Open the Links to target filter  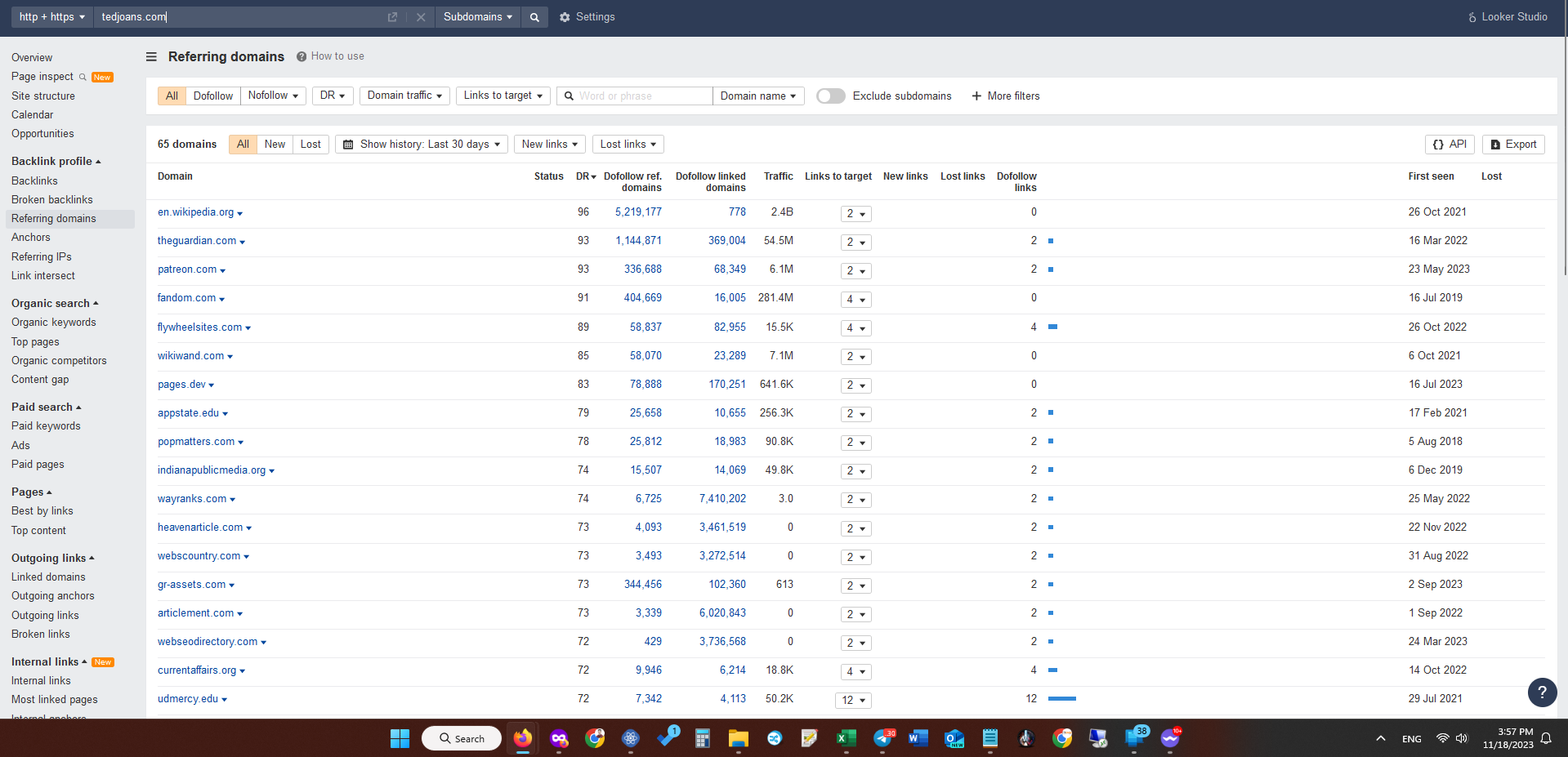[503, 96]
